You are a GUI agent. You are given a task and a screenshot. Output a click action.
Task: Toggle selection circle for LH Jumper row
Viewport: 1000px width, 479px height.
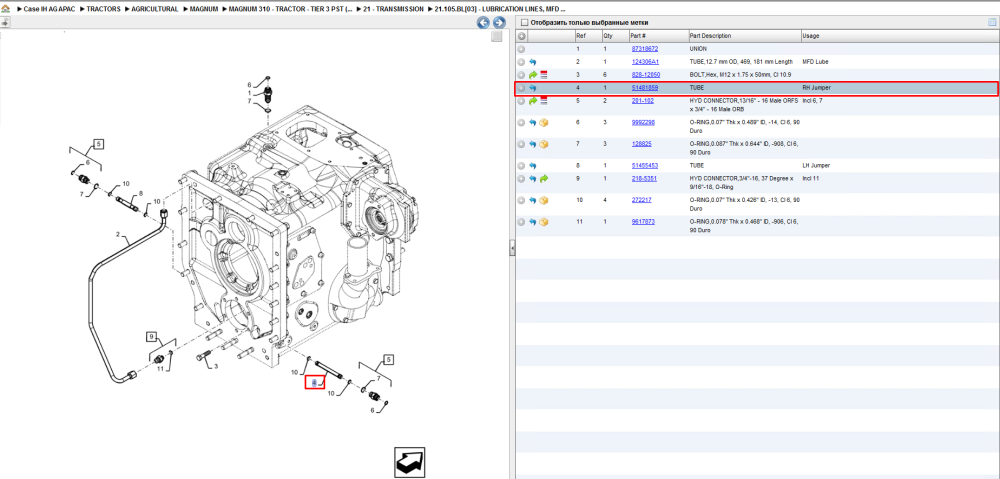pyautogui.click(x=521, y=166)
